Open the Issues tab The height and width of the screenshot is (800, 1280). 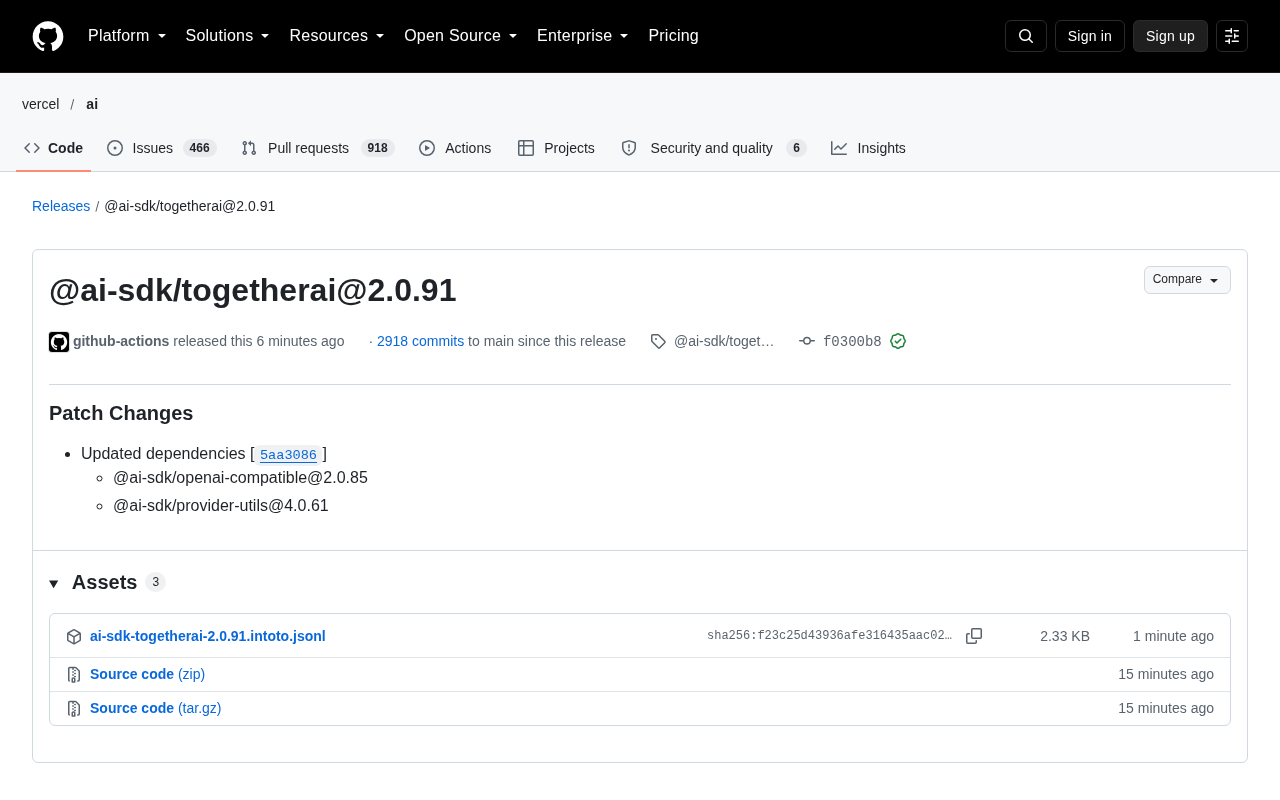pos(162,148)
